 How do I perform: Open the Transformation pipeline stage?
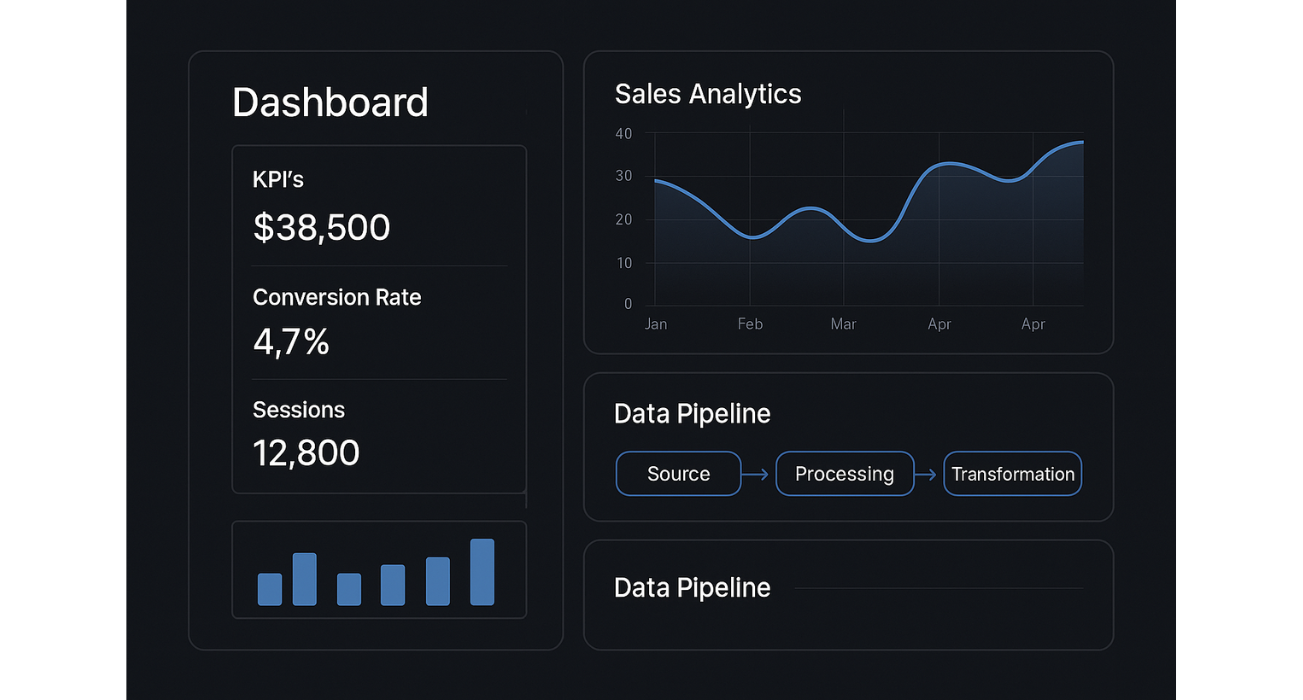(x=1012, y=473)
